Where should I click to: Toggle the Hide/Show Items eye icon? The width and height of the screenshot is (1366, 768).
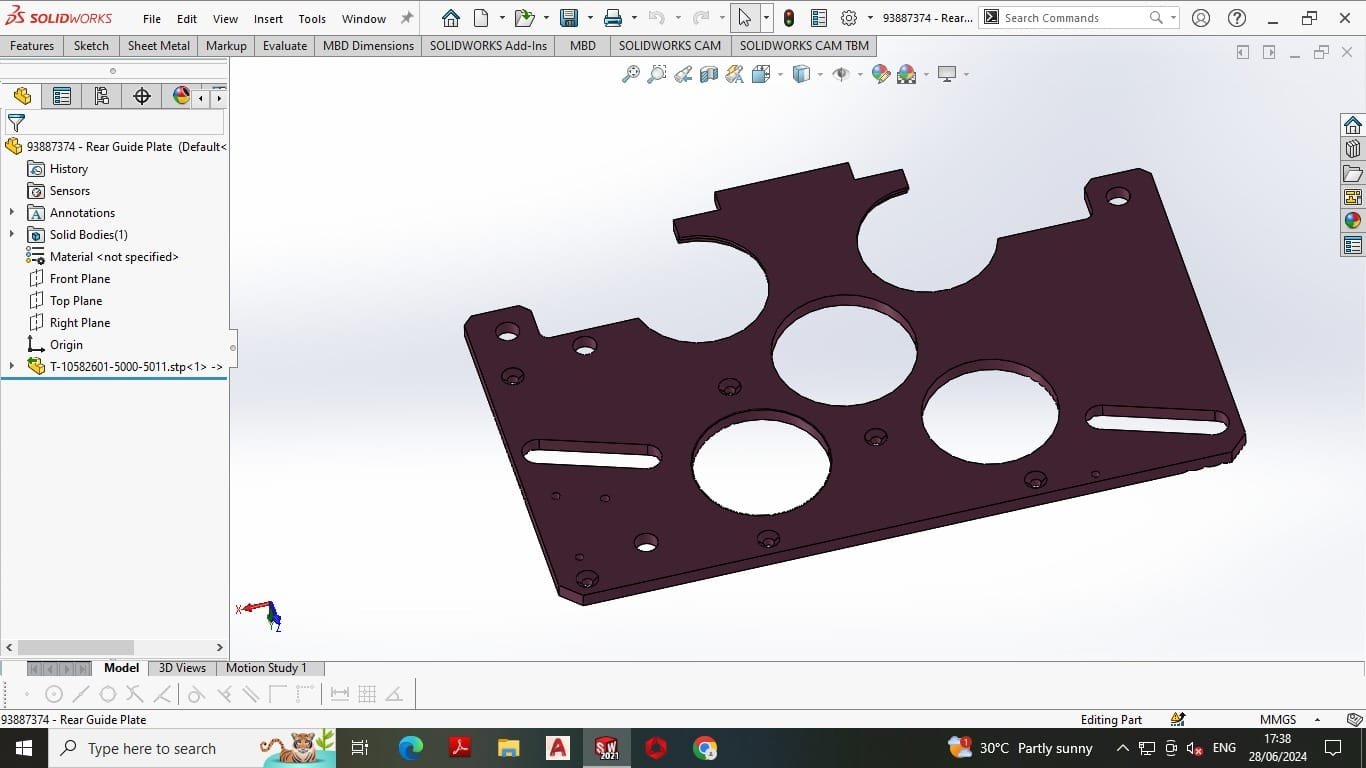(841, 74)
